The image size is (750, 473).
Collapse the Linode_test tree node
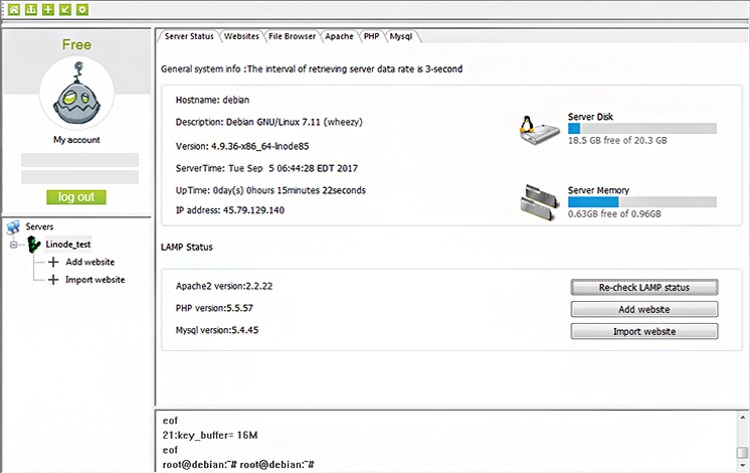(x=13, y=245)
